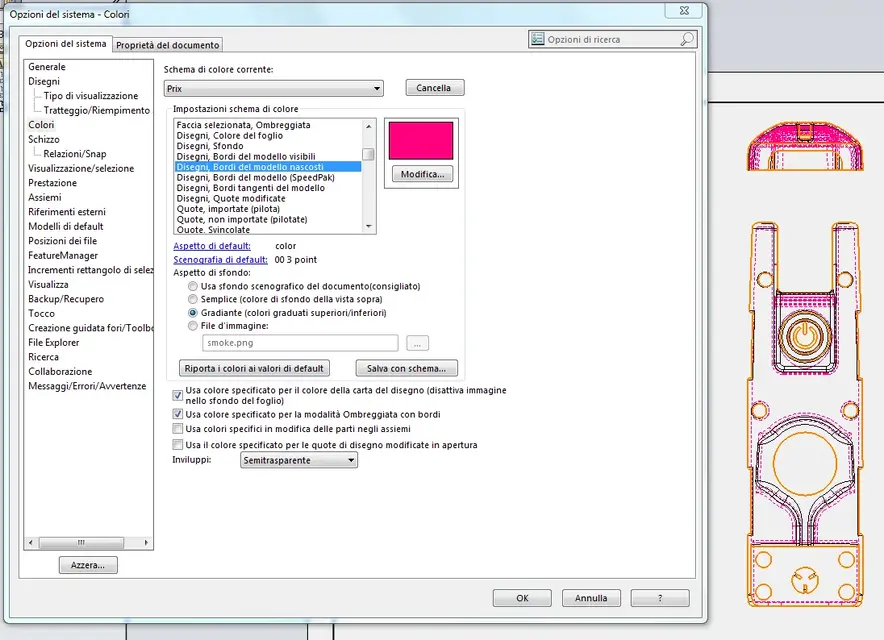The image size is (884, 640).
Task: Select Faccia selezionata, Ombreggiata in list
Action: (x=244, y=125)
